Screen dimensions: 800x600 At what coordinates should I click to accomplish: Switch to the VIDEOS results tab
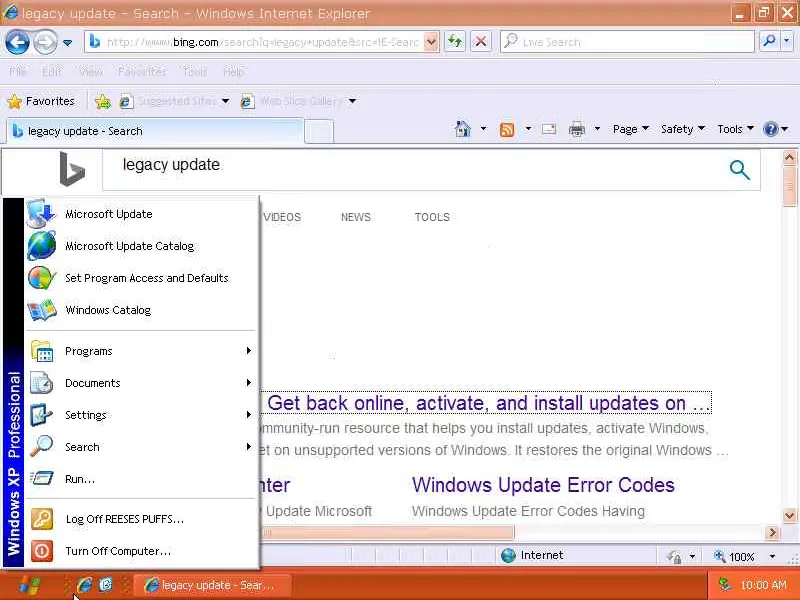click(x=282, y=217)
